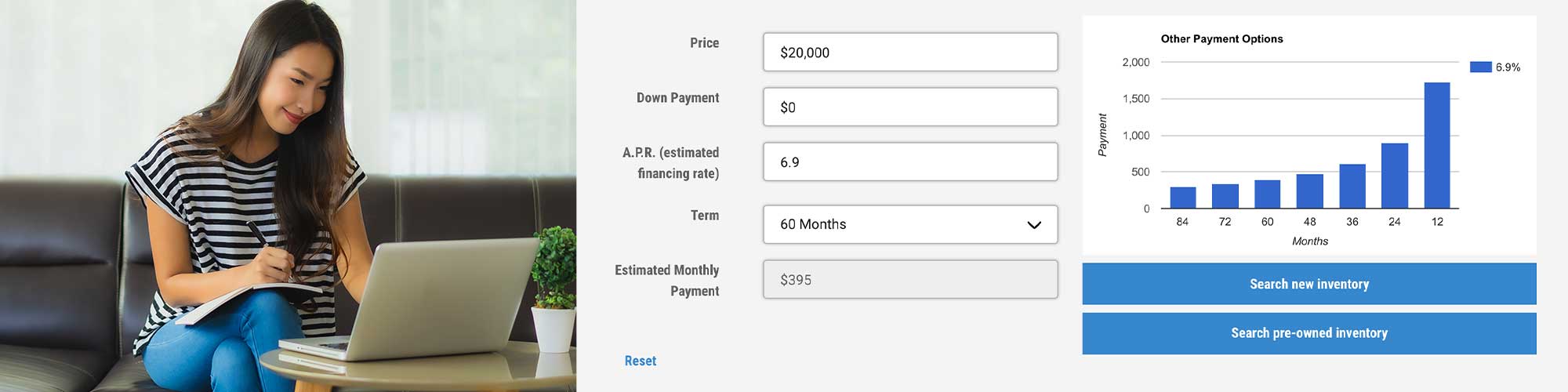Click the Down Payment input field
Screen dimensions: 1568x392
(909, 107)
